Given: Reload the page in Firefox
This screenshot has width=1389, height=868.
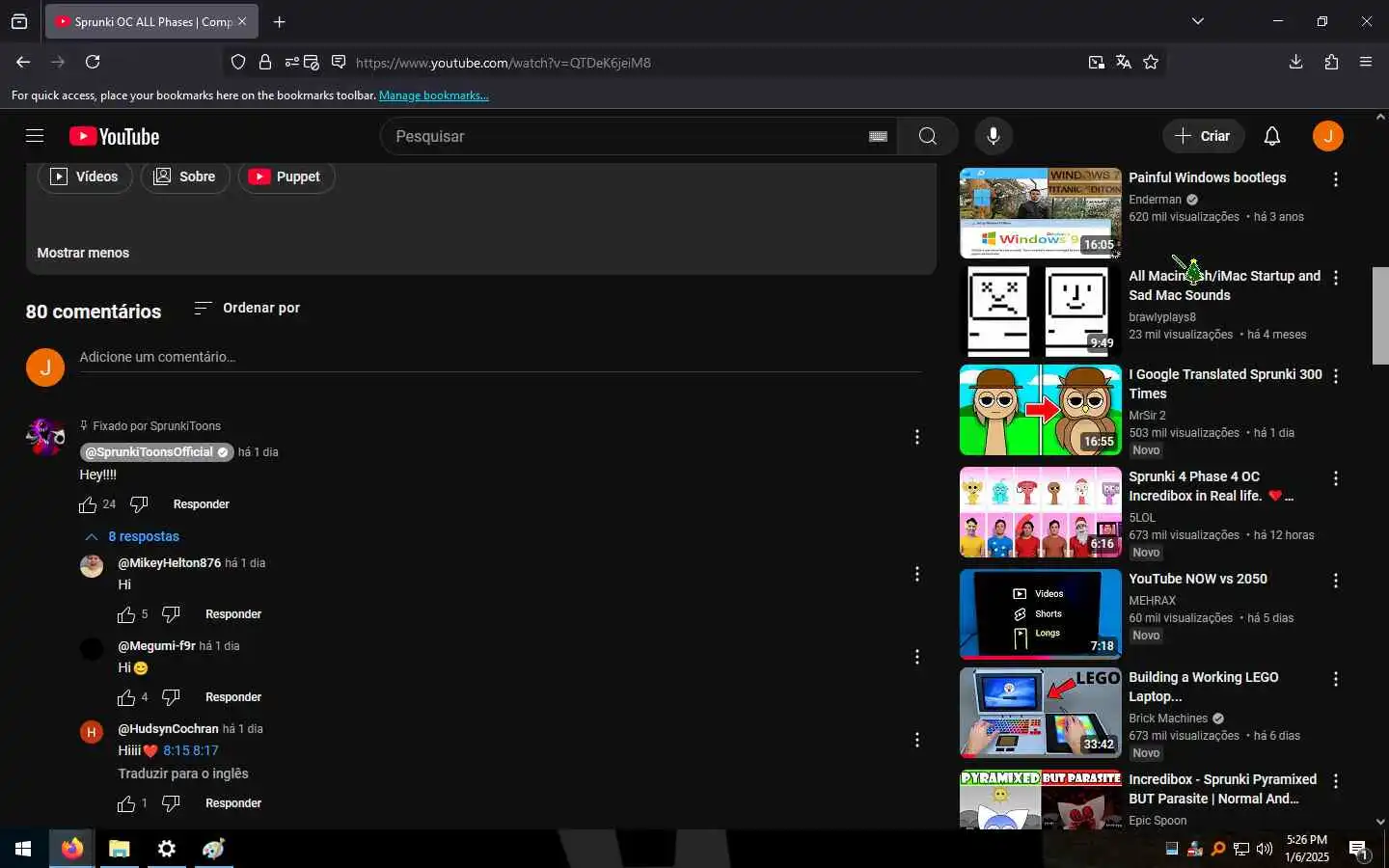Looking at the screenshot, I should pyautogui.click(x=93, y=62).
